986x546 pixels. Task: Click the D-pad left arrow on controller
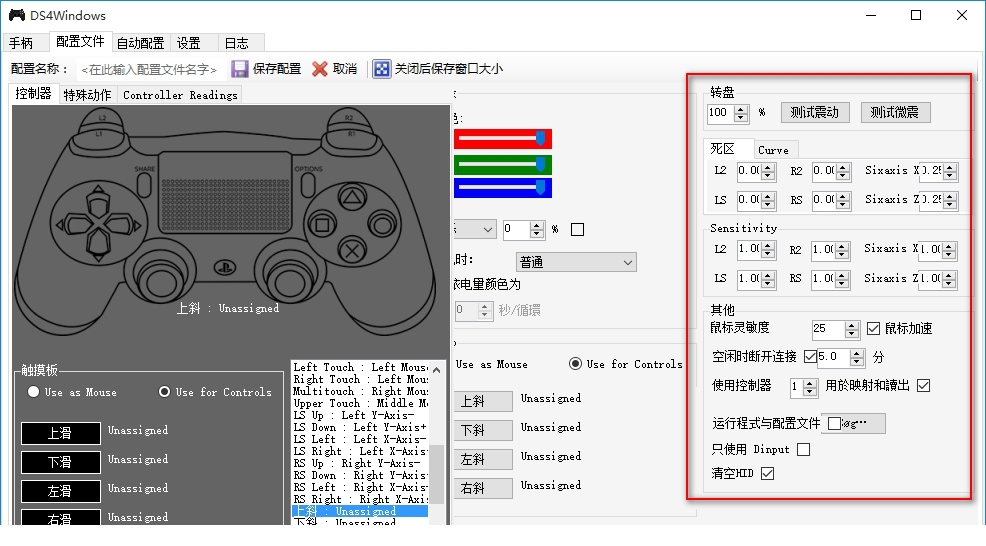pos(72,225)
